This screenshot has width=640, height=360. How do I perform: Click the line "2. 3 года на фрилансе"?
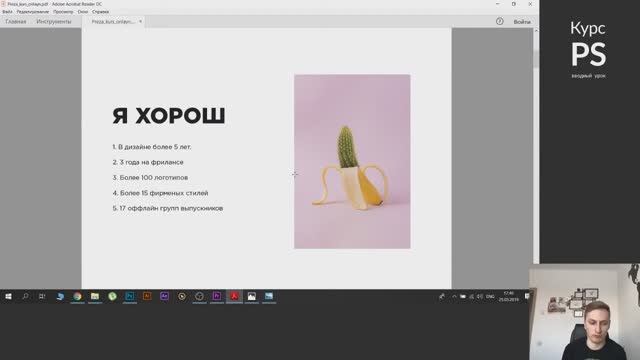pos(148,162)
